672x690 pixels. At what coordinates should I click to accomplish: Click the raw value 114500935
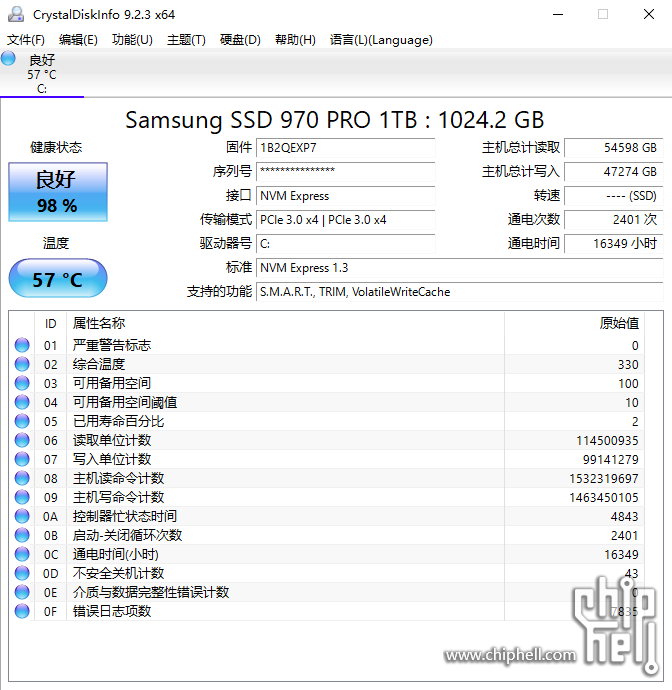pos(607,440)
